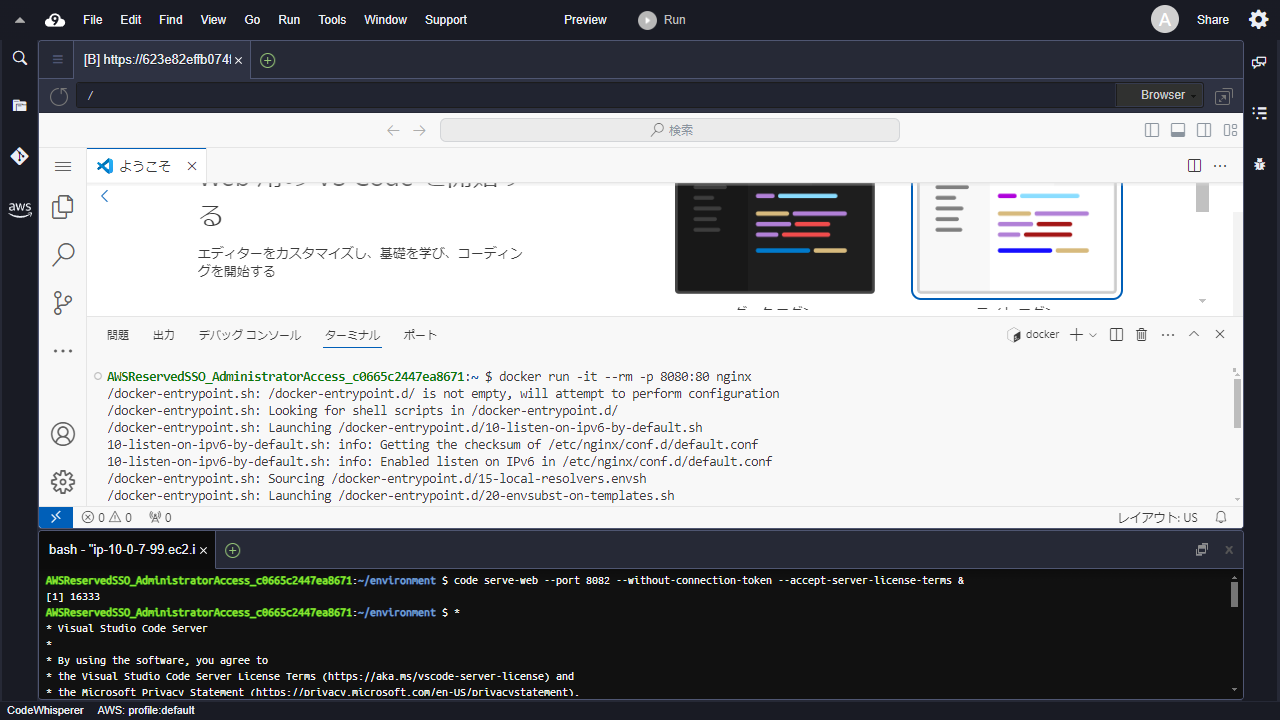Click the VS Code 検索 command search box
This screenshot has height=720, width=1280.
pyautogui.click(x=670, y=130)
